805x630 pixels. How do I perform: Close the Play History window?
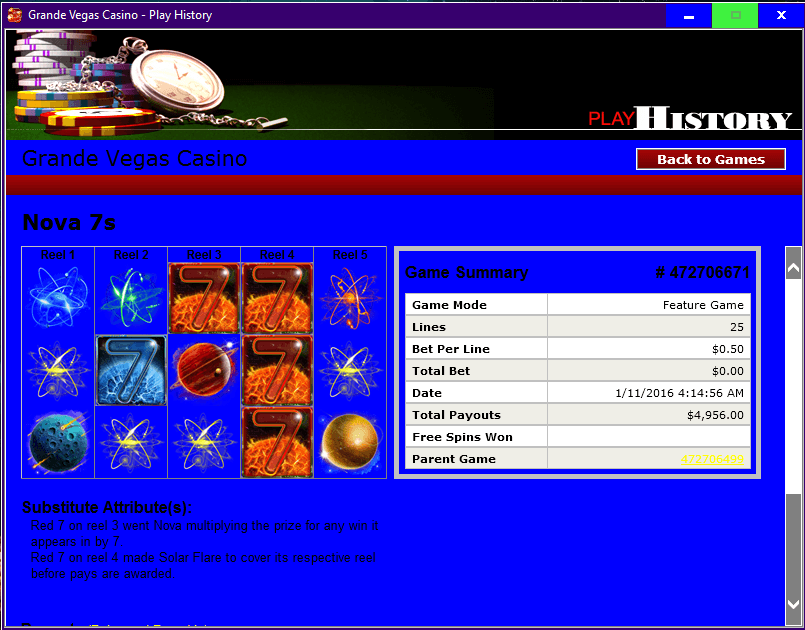(x=781, y=15)
